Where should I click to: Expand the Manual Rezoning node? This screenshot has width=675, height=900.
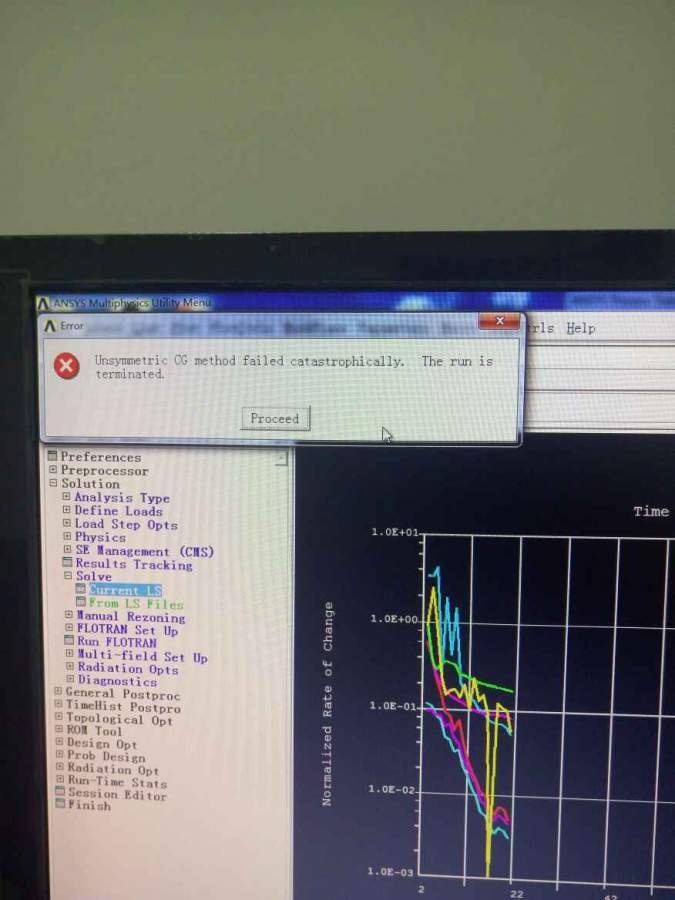tap(69, 615)
